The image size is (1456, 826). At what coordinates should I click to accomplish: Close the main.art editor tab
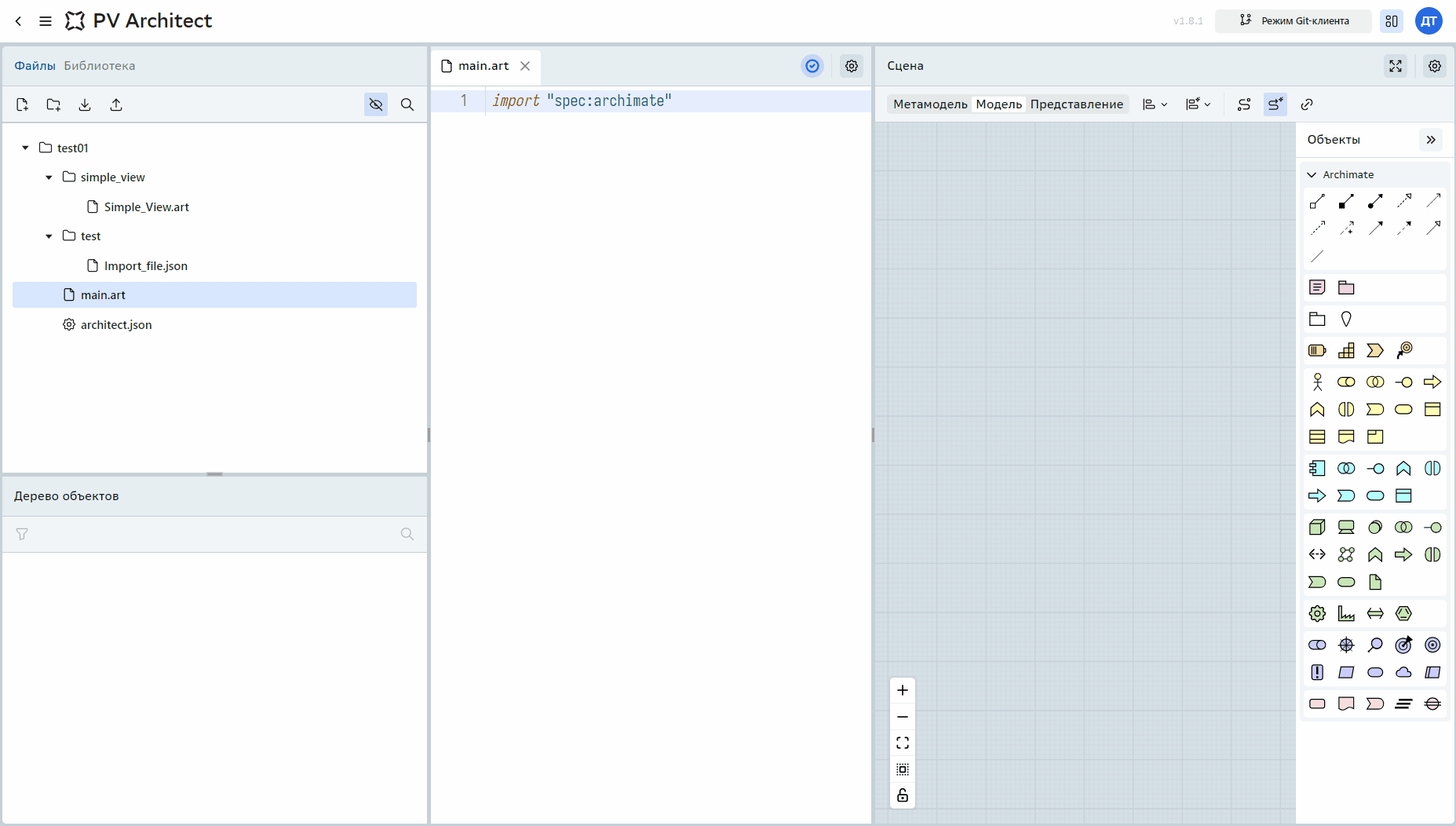click(x=525, y=66)
